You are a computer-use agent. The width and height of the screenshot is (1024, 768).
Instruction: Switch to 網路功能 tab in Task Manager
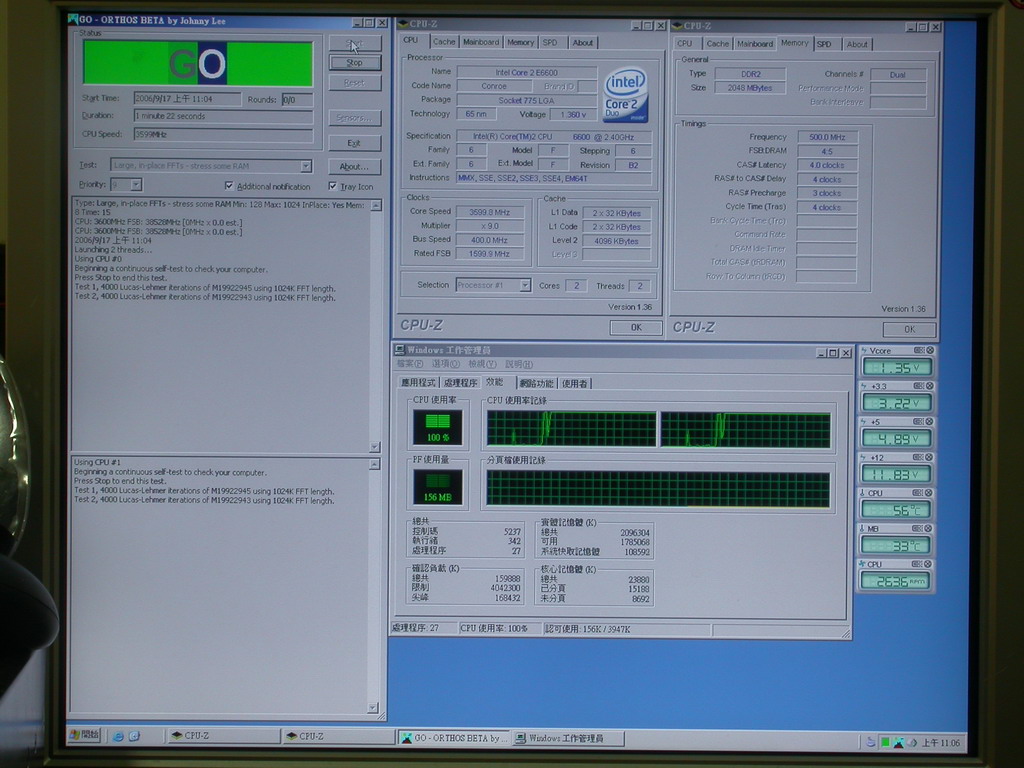click(536, 383)
